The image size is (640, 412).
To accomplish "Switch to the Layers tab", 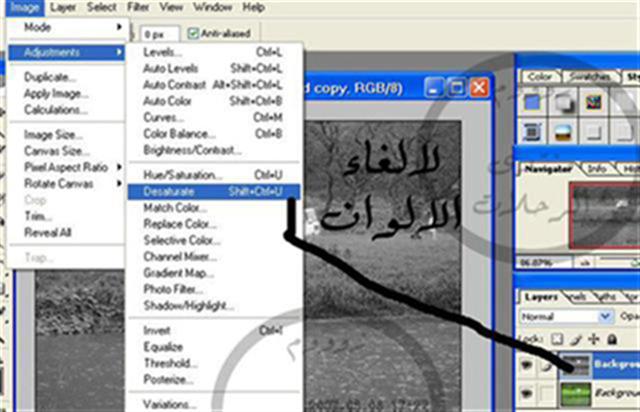I will (541, 297).
